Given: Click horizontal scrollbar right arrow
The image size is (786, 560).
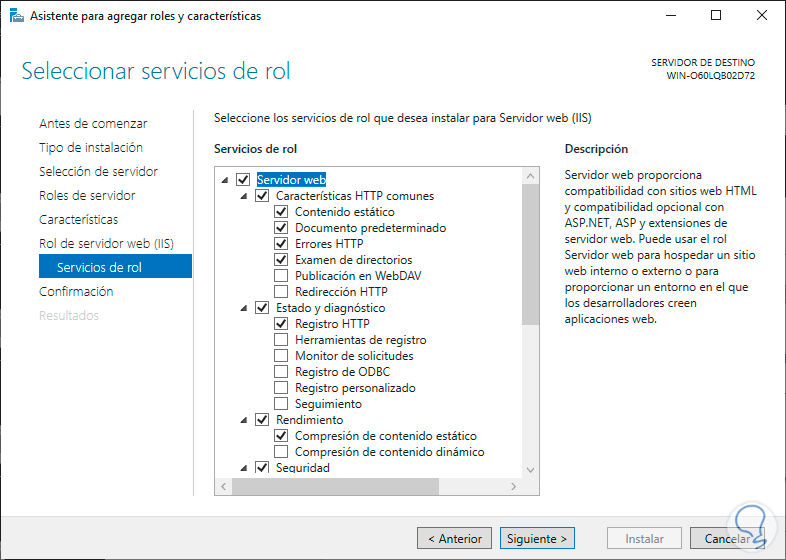Looking at the screenshot, I should 513,486.
